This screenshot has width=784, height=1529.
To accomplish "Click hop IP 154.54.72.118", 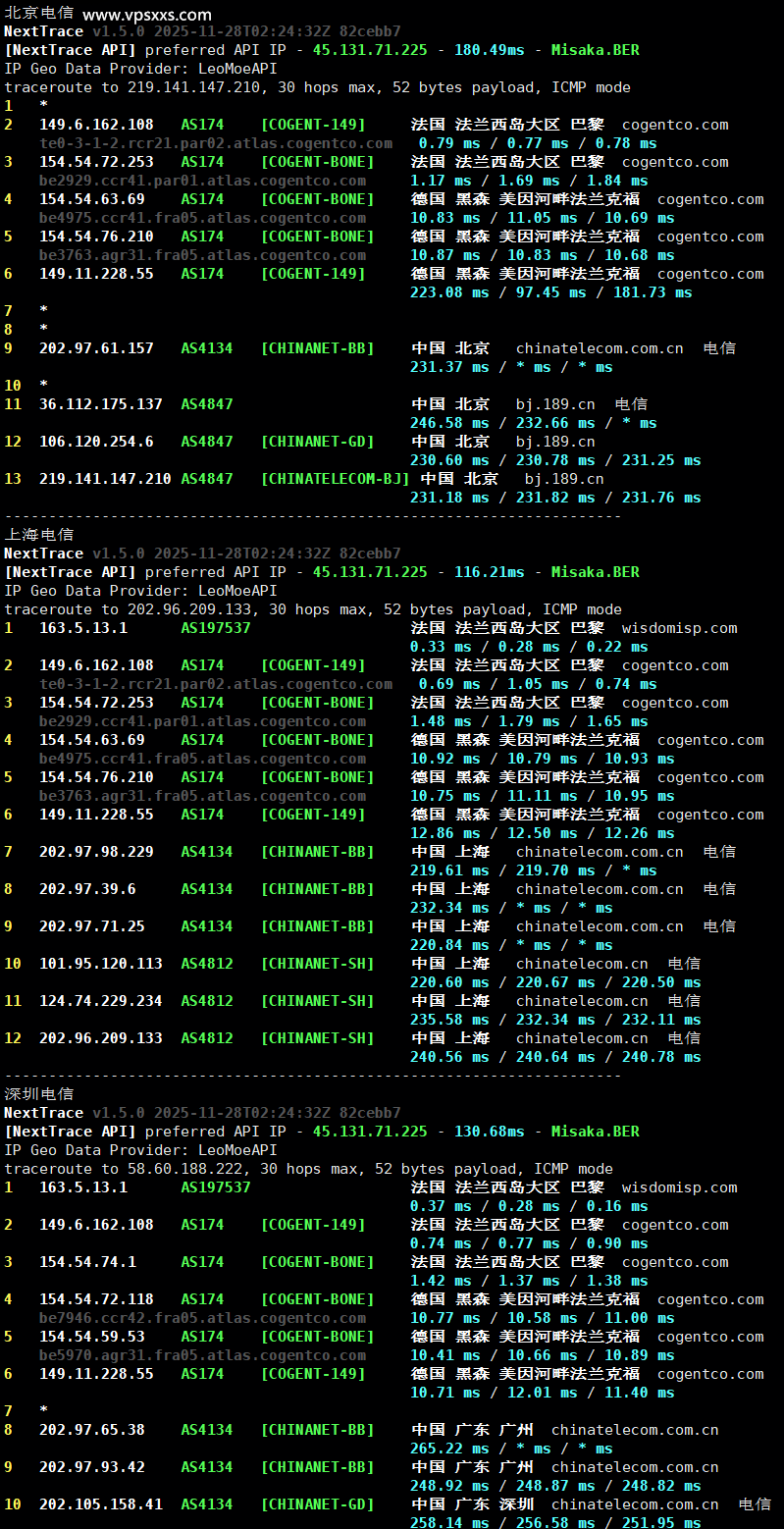I will [x=96, y=1299].
